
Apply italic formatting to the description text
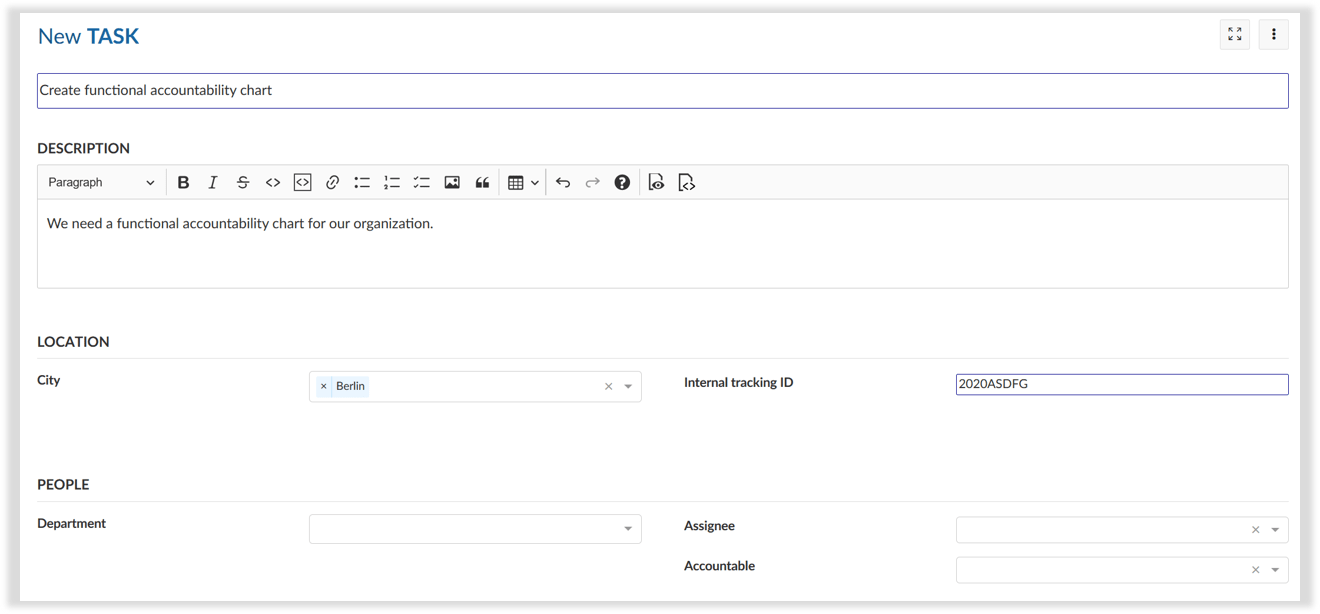[x=213, y=181]
